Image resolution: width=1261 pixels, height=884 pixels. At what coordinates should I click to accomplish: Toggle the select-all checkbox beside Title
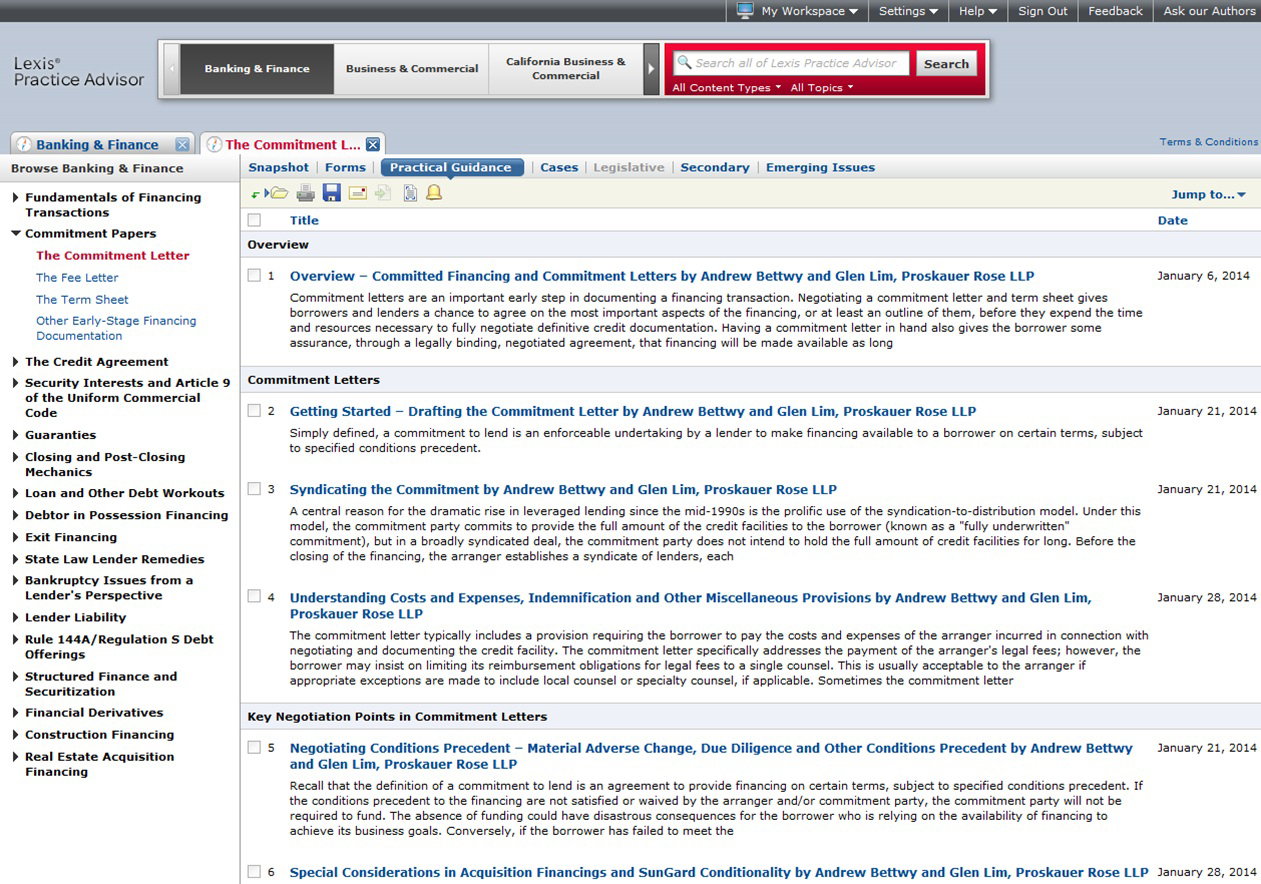click(x=254, y=220)
